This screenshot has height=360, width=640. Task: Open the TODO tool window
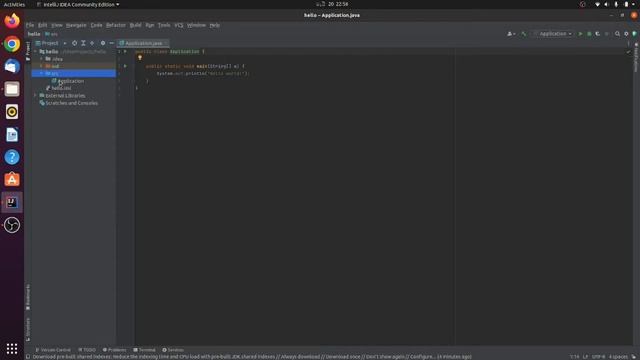click(x=87, y=350)
